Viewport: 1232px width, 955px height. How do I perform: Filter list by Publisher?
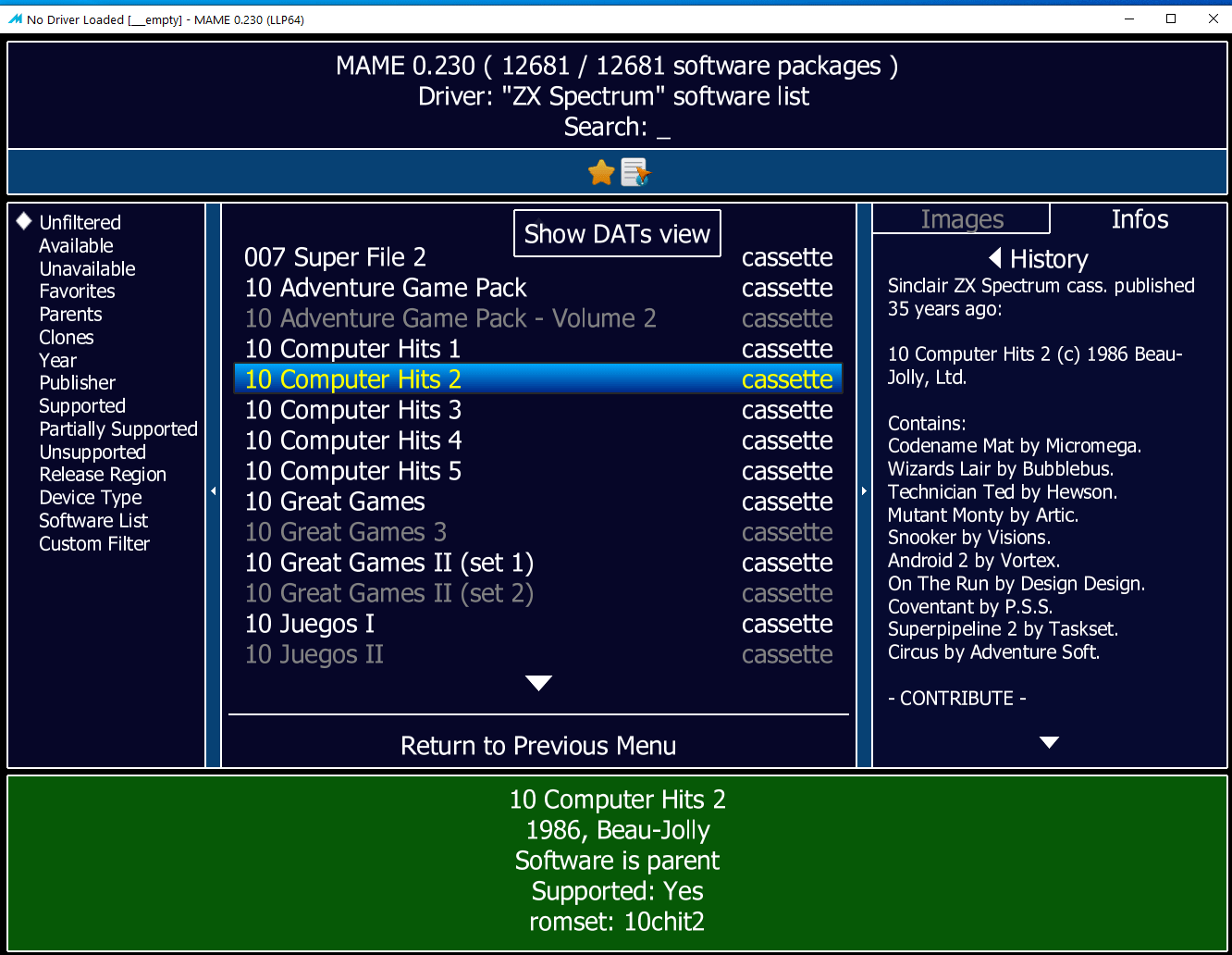coord(78,383)
